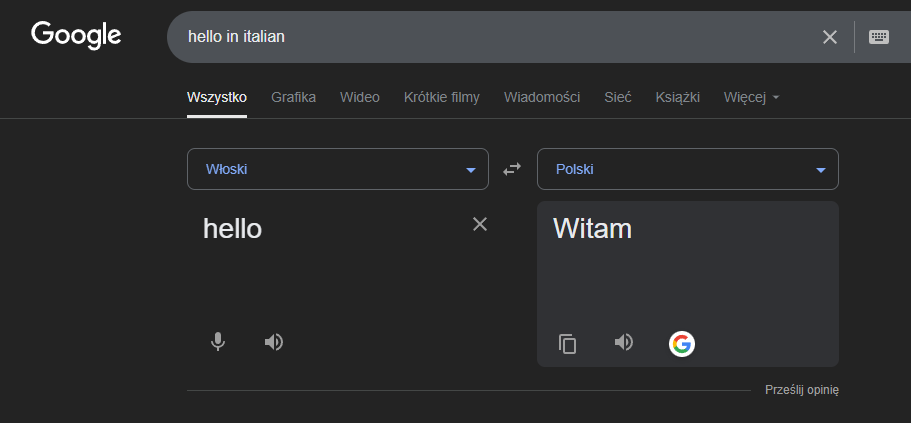Open the Więcej dropdown menu
This screenshot has height=423, width=911.
tap(751, 98)
